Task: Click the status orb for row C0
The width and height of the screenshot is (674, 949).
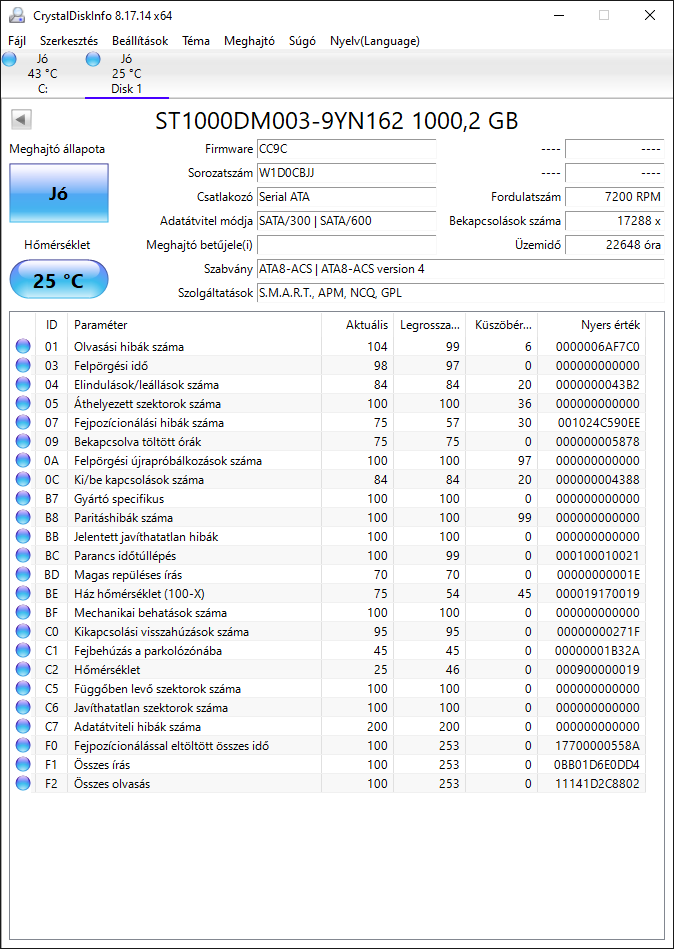Action: [x=23, y=632]
